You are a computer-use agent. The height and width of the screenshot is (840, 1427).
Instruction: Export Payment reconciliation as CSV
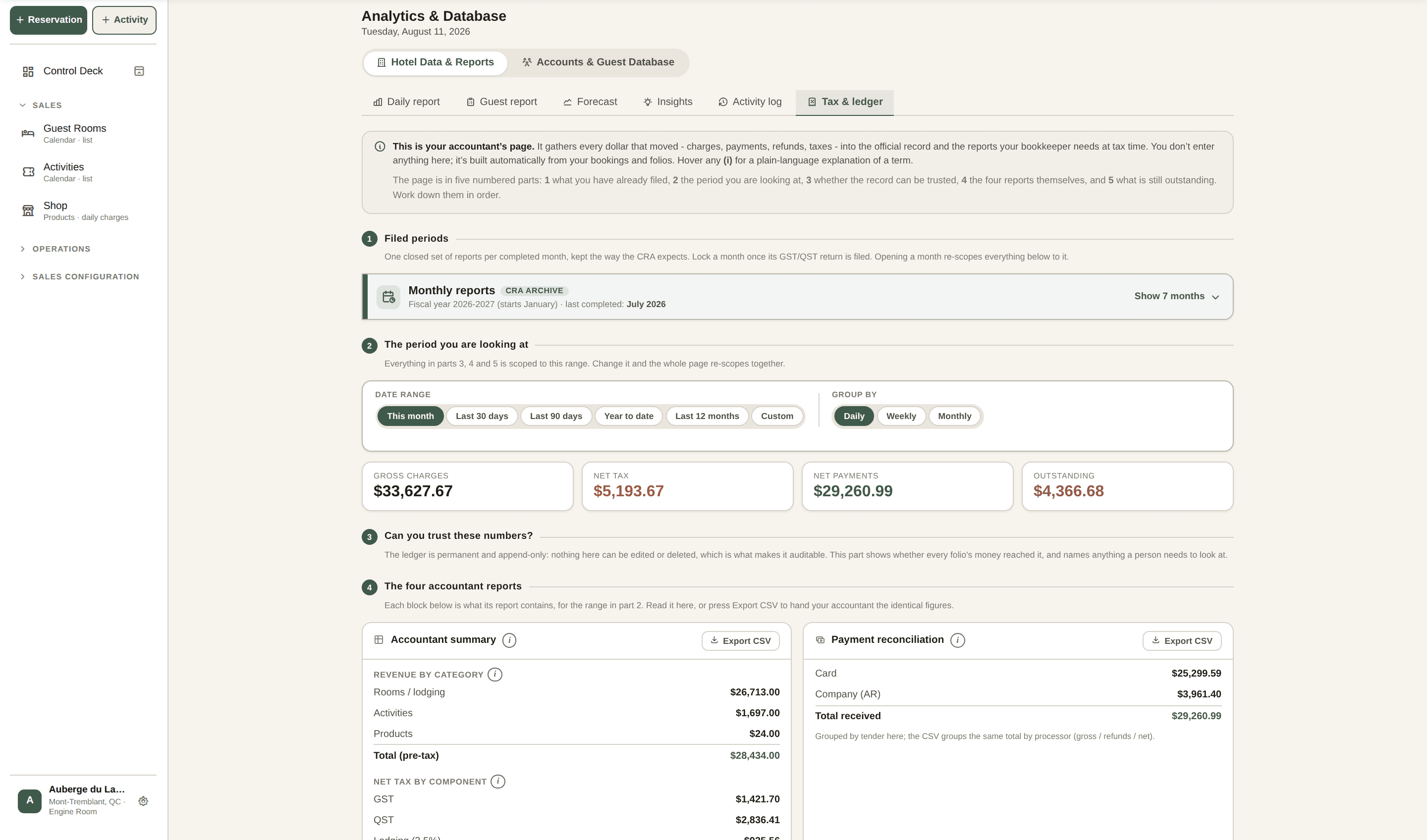tap(1182, 641)
